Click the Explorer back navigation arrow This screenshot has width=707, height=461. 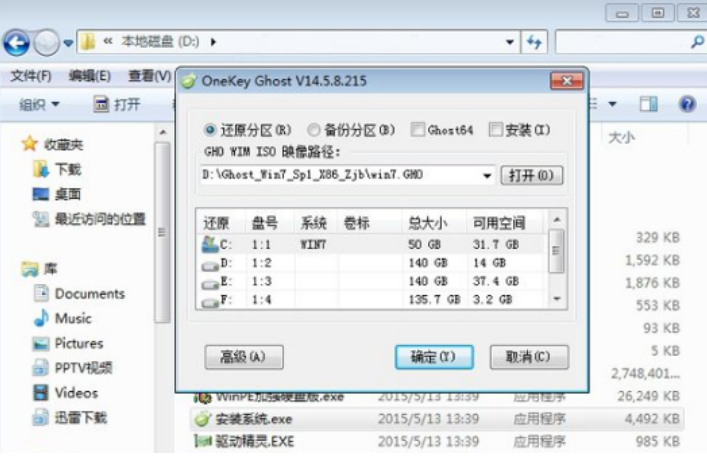pyautogui.click(x=17, y=42)
